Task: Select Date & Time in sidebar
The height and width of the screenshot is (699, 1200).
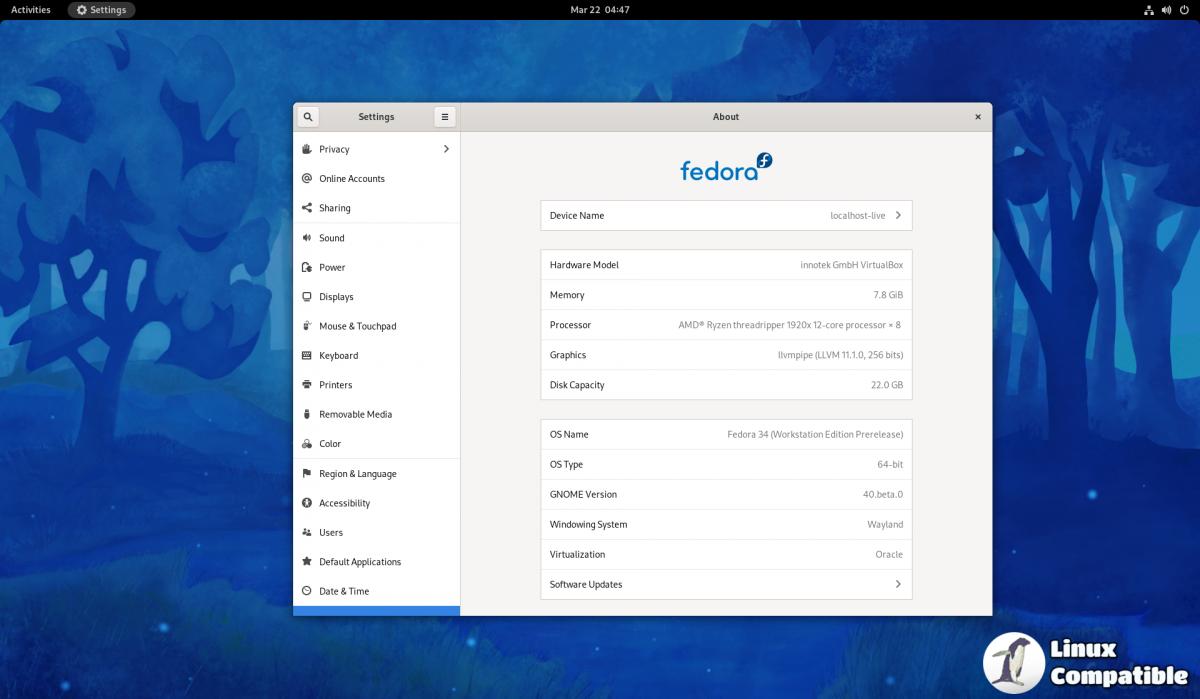Action: pyautogui.click(x=344, y=591)
